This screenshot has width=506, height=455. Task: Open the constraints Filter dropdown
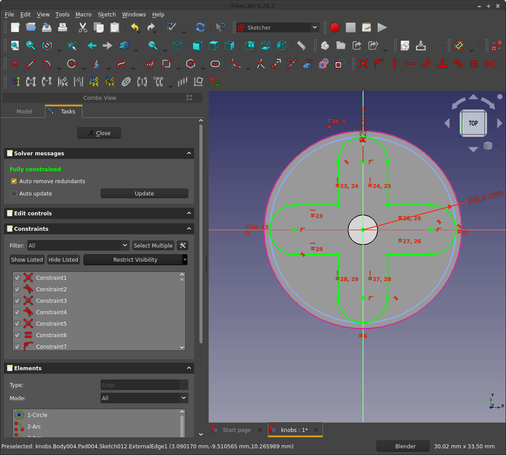(78, 245)
